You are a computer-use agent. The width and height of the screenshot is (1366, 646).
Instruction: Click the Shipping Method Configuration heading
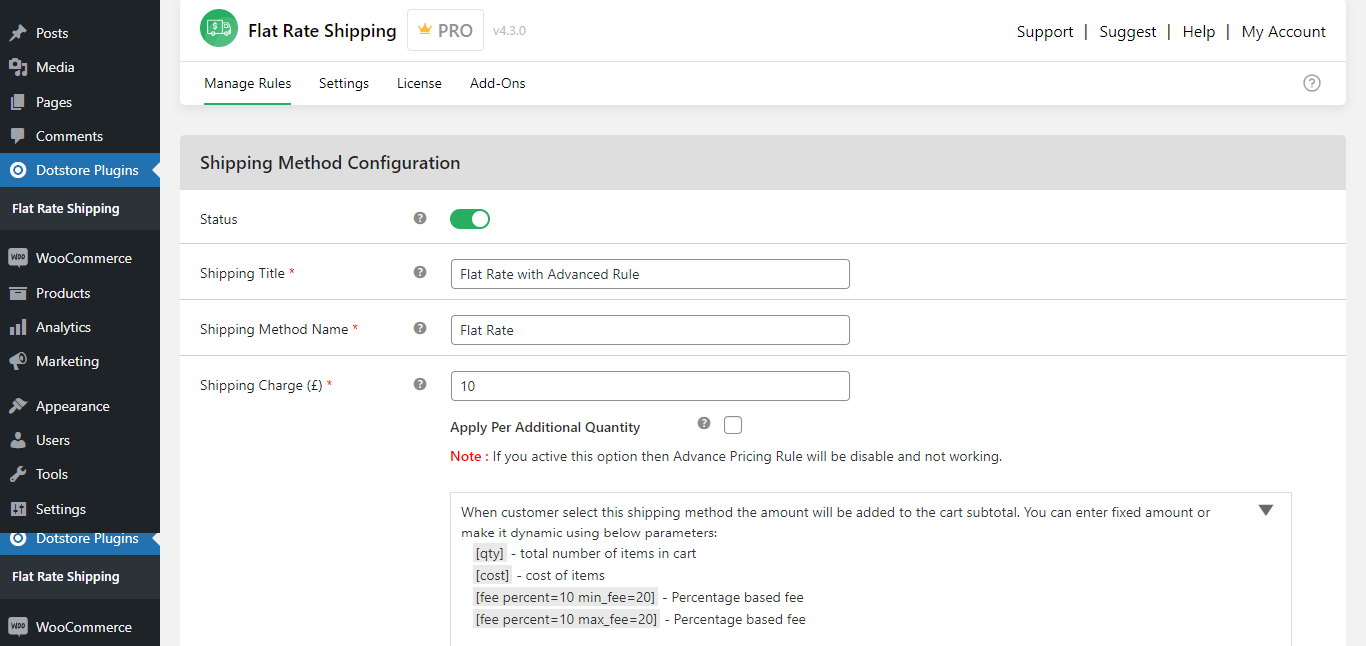pyautogui.click(x=330, y=163)
